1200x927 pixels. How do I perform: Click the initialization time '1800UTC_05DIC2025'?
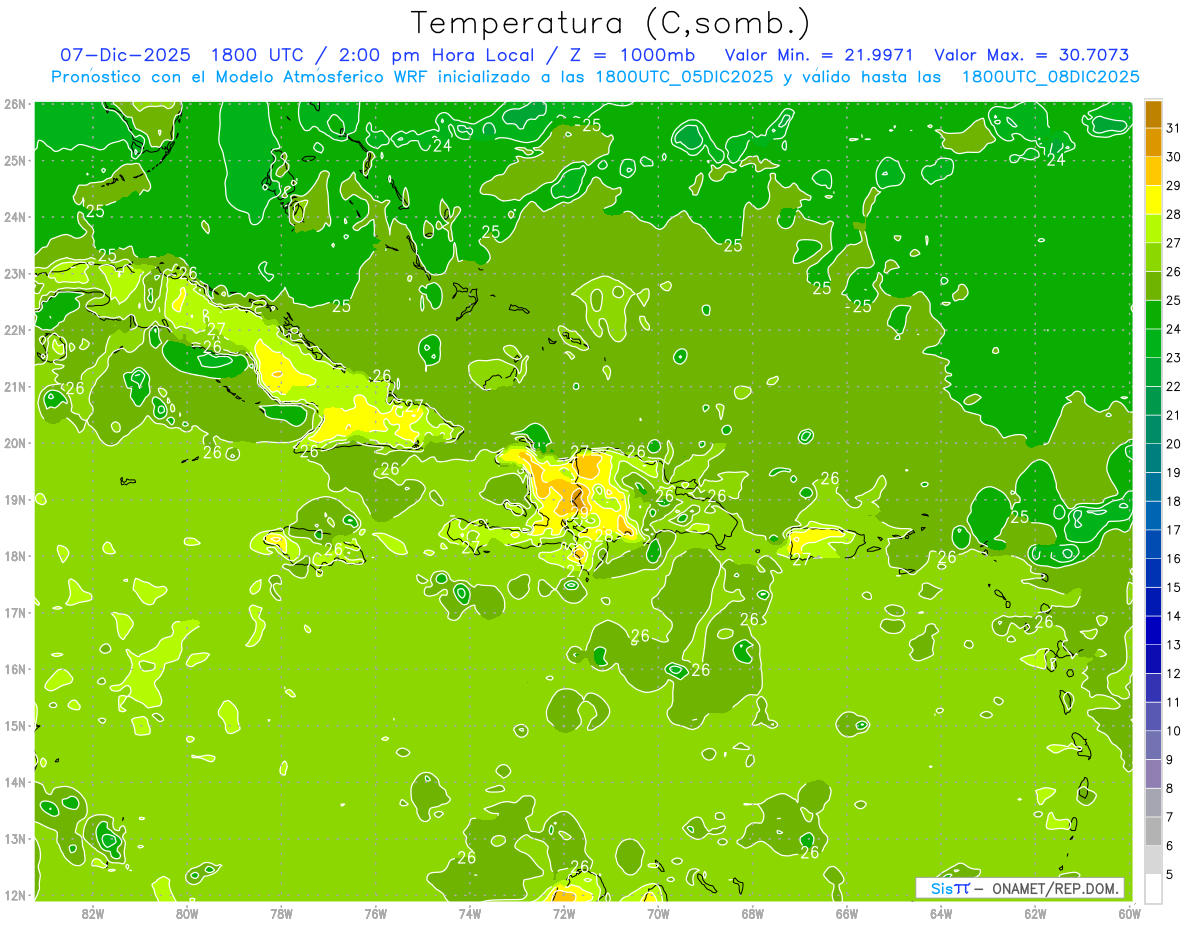click(x=684, y=77)
